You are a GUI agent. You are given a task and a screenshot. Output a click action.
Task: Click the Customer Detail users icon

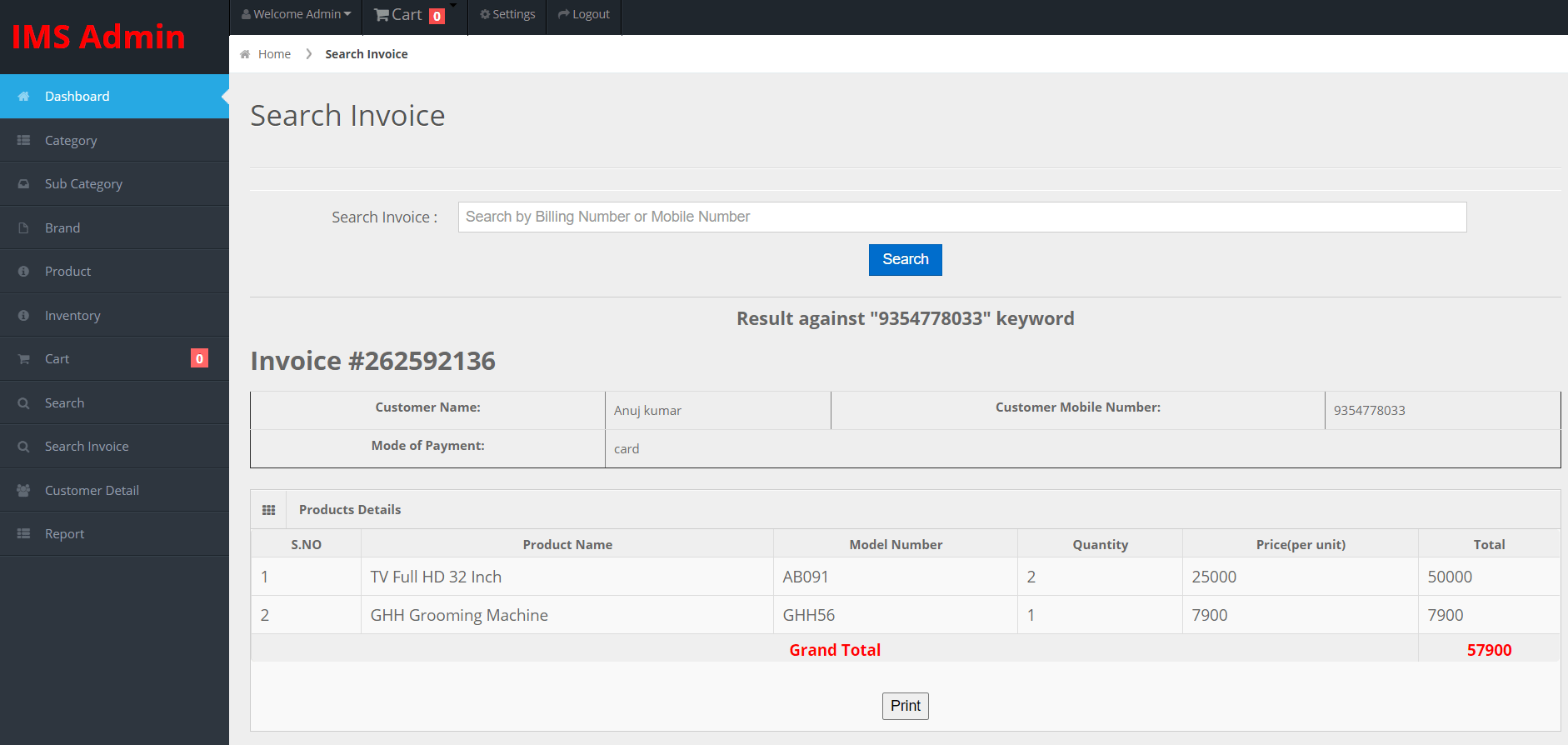click(23, 490)
